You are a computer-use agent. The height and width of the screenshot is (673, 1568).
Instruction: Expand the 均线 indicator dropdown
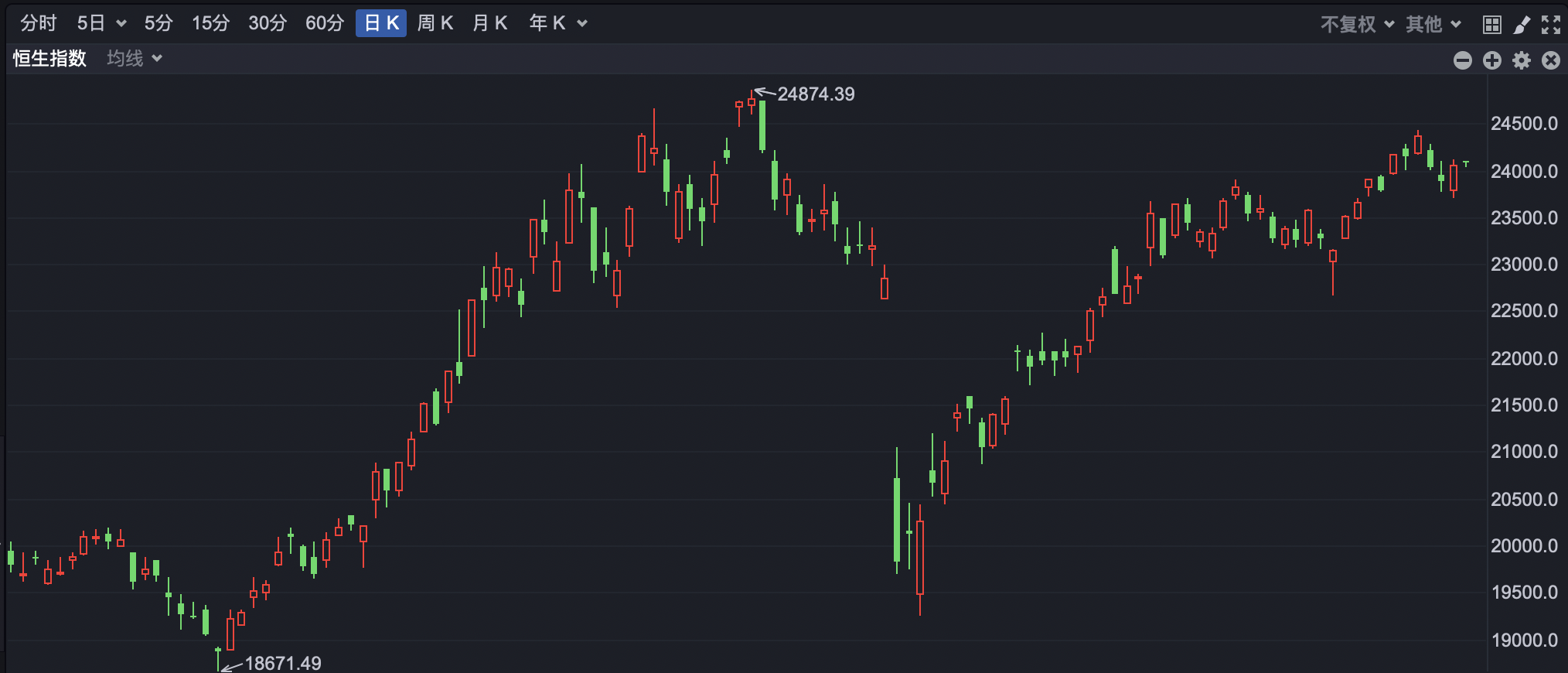point(135,59)
